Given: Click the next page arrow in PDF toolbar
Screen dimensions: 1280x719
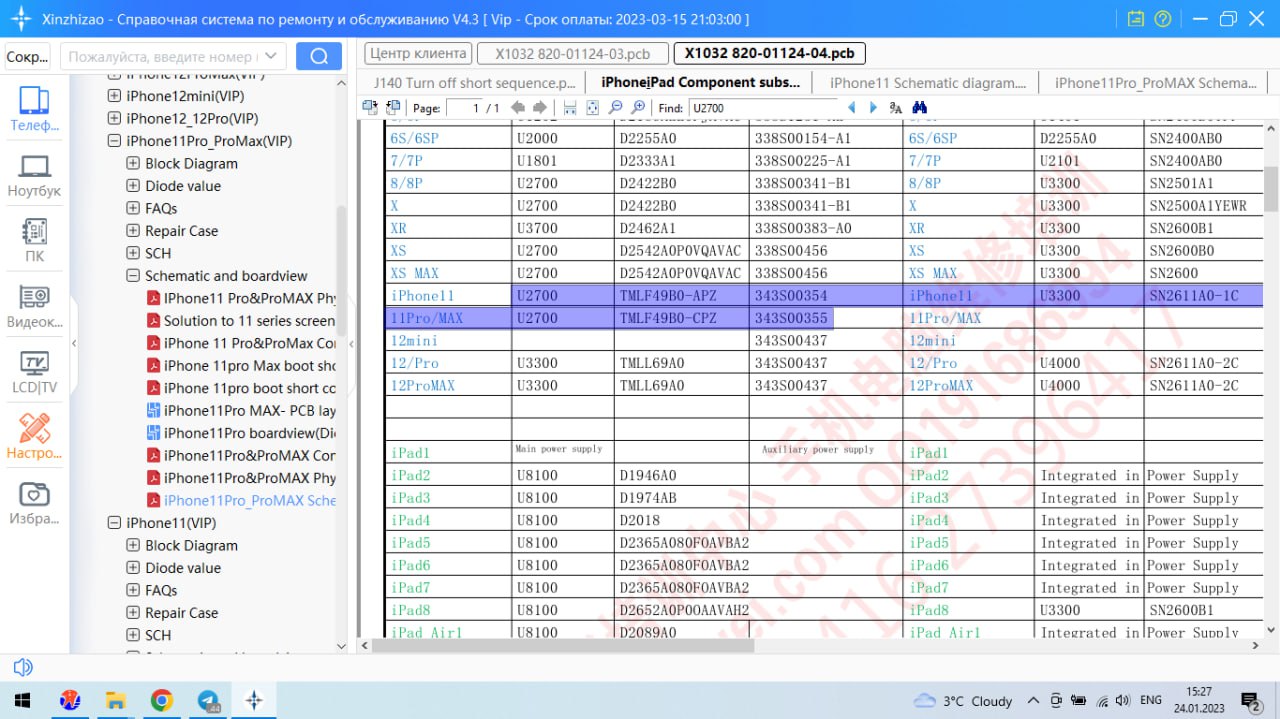Looking at the screenshot, I should tap(540, 108).
